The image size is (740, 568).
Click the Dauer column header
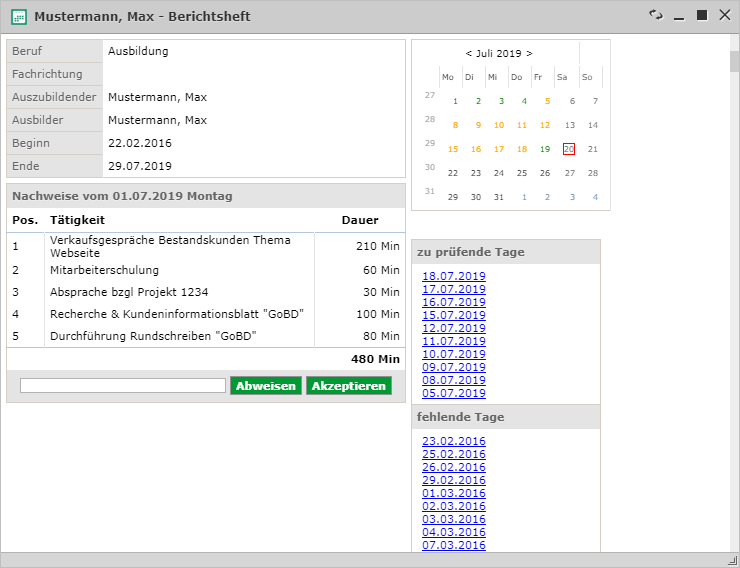point(360,220)
